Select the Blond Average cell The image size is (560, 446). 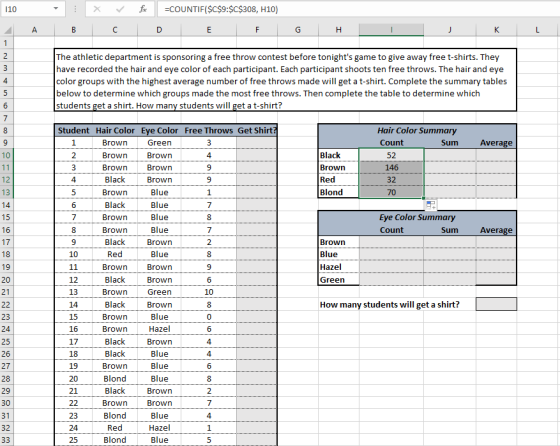[496, 192]
